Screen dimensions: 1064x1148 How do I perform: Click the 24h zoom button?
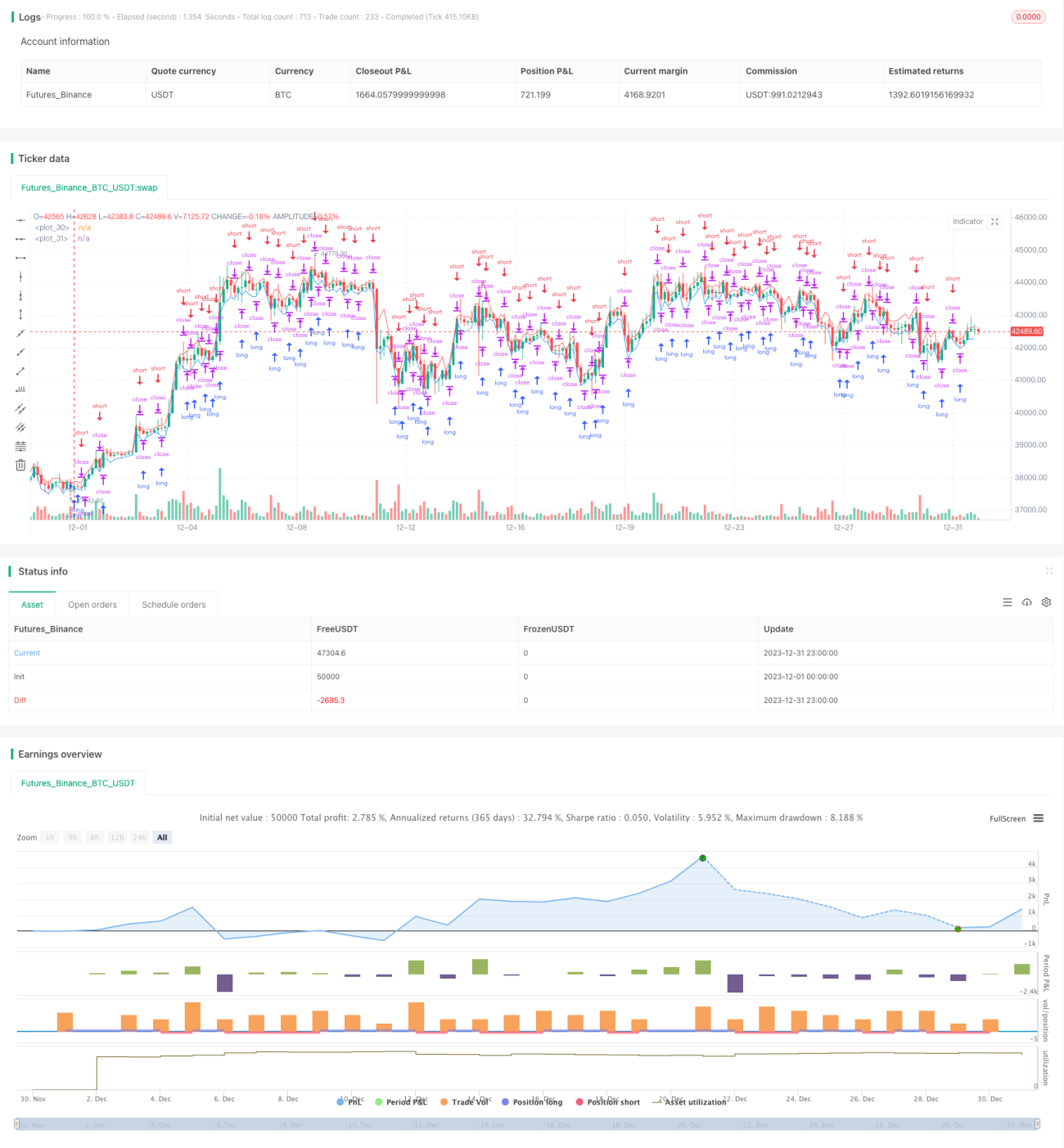pos(140,837)
